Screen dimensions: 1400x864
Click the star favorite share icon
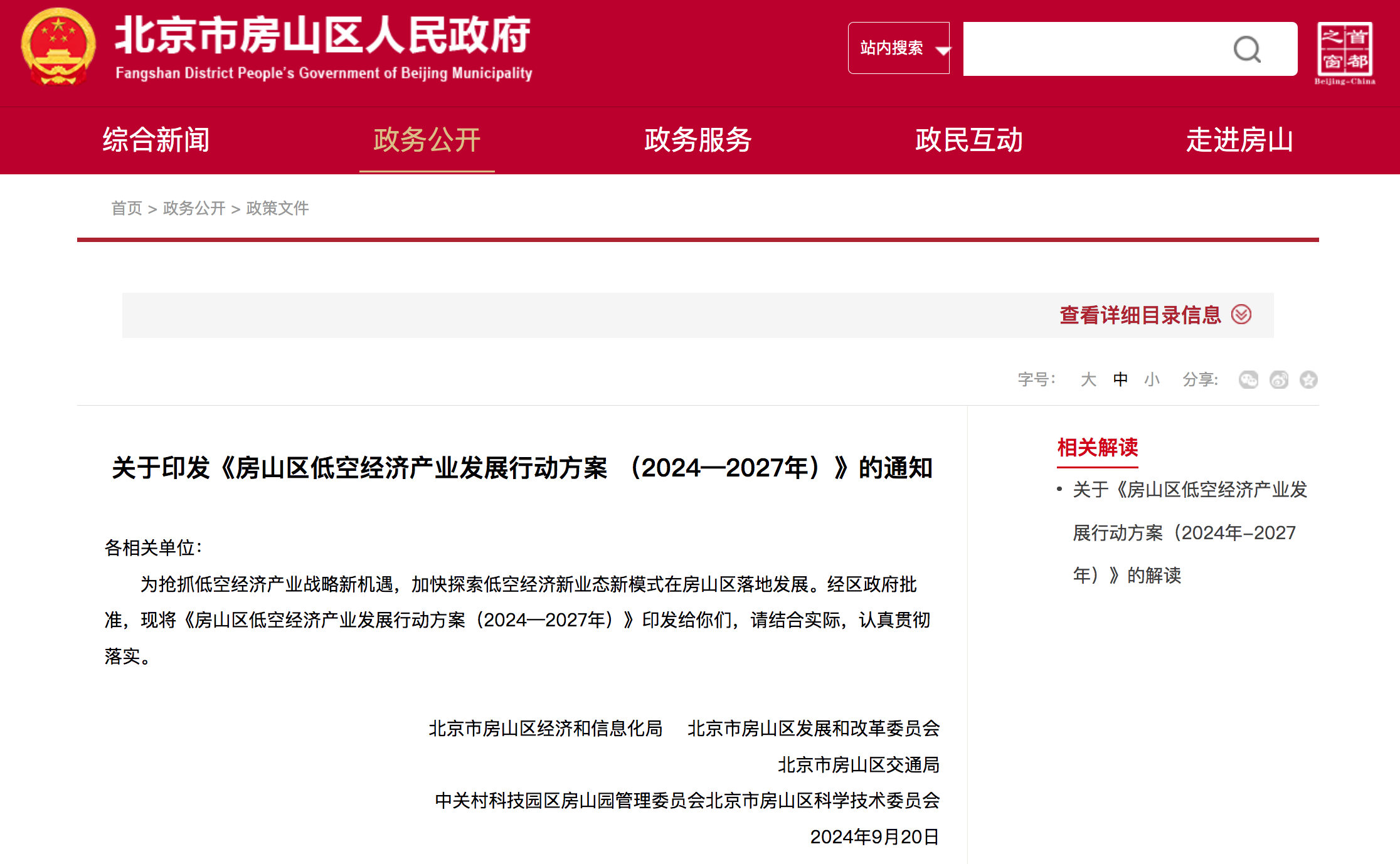pyautogui.click(x=1308, y=379)
